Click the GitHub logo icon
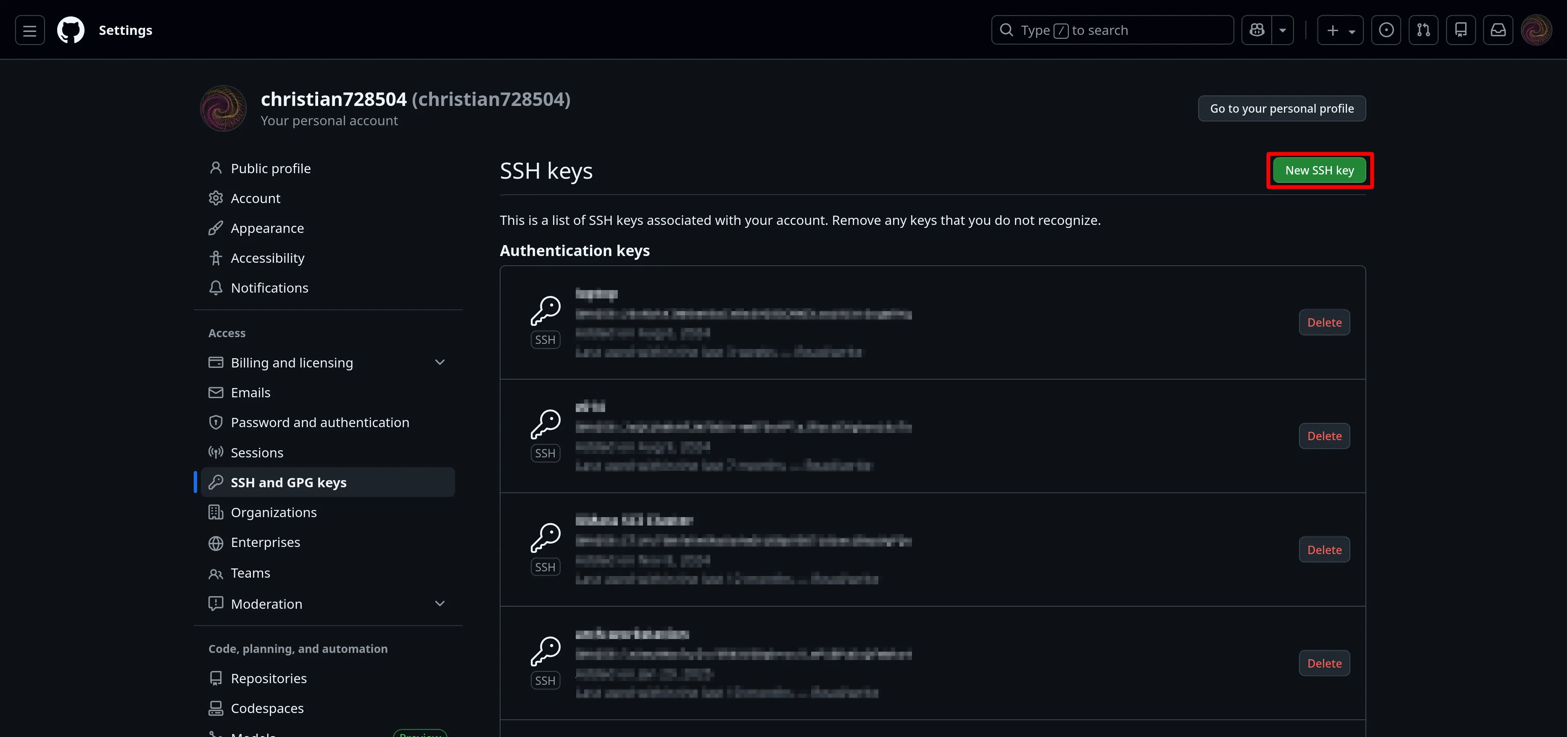The image size is (1568, 737). click(x=71, y=30)
